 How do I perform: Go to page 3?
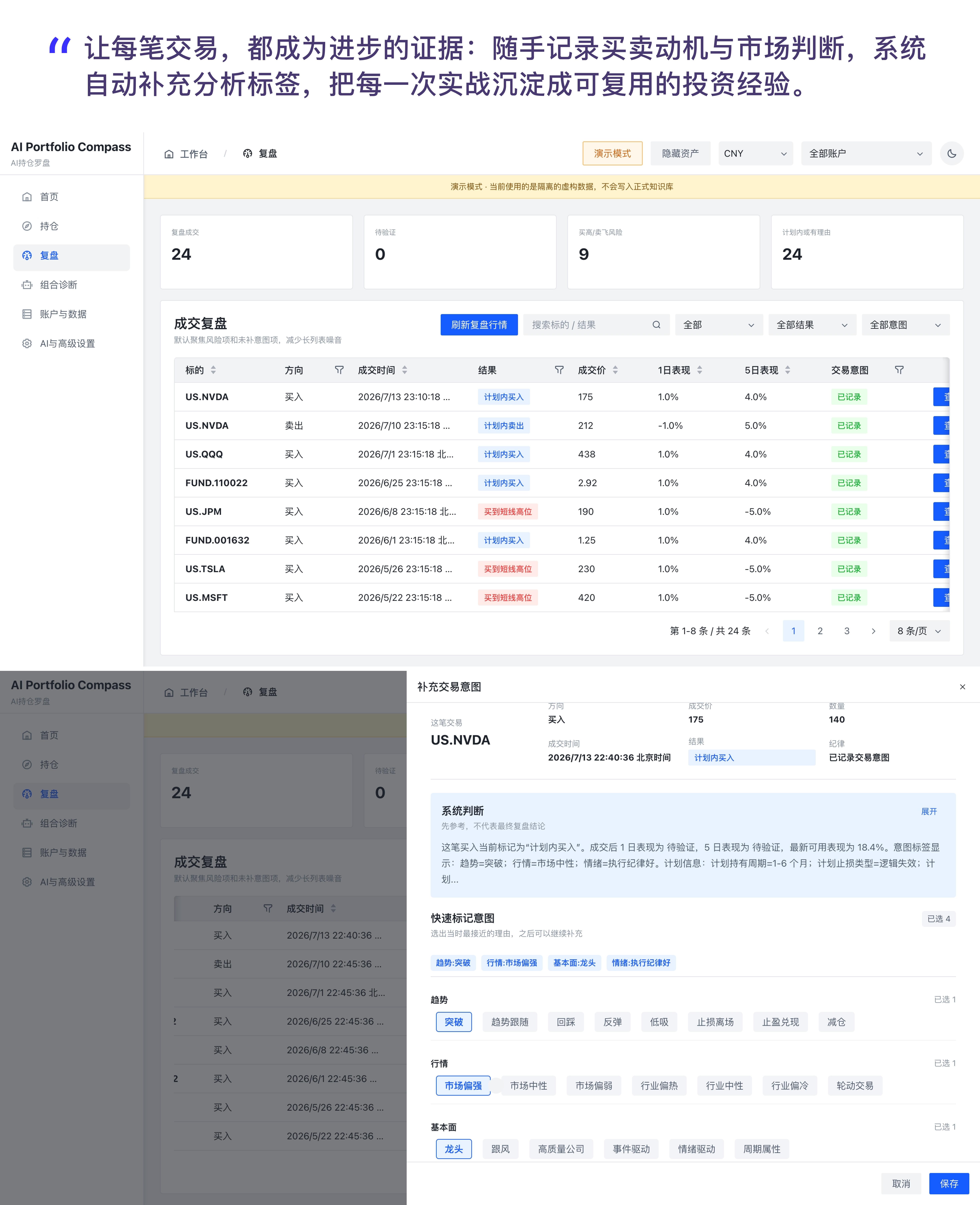point(847,631)
